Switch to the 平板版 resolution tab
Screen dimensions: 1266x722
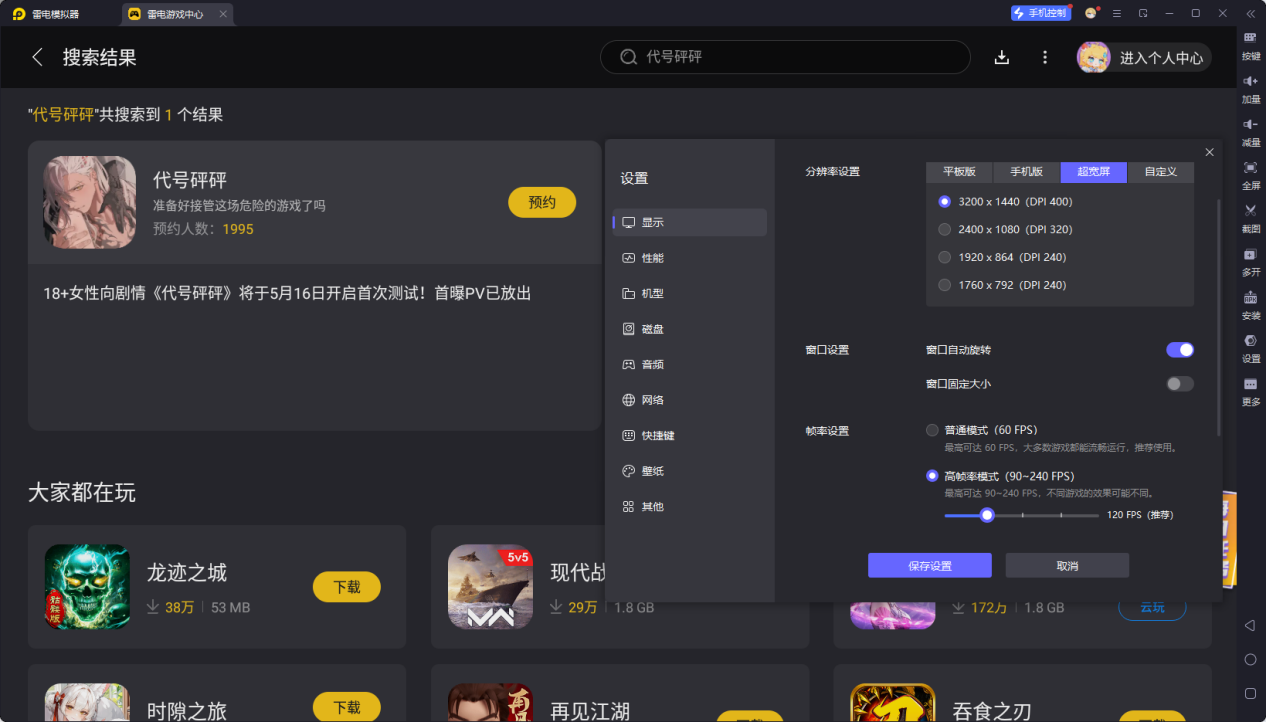959,172
